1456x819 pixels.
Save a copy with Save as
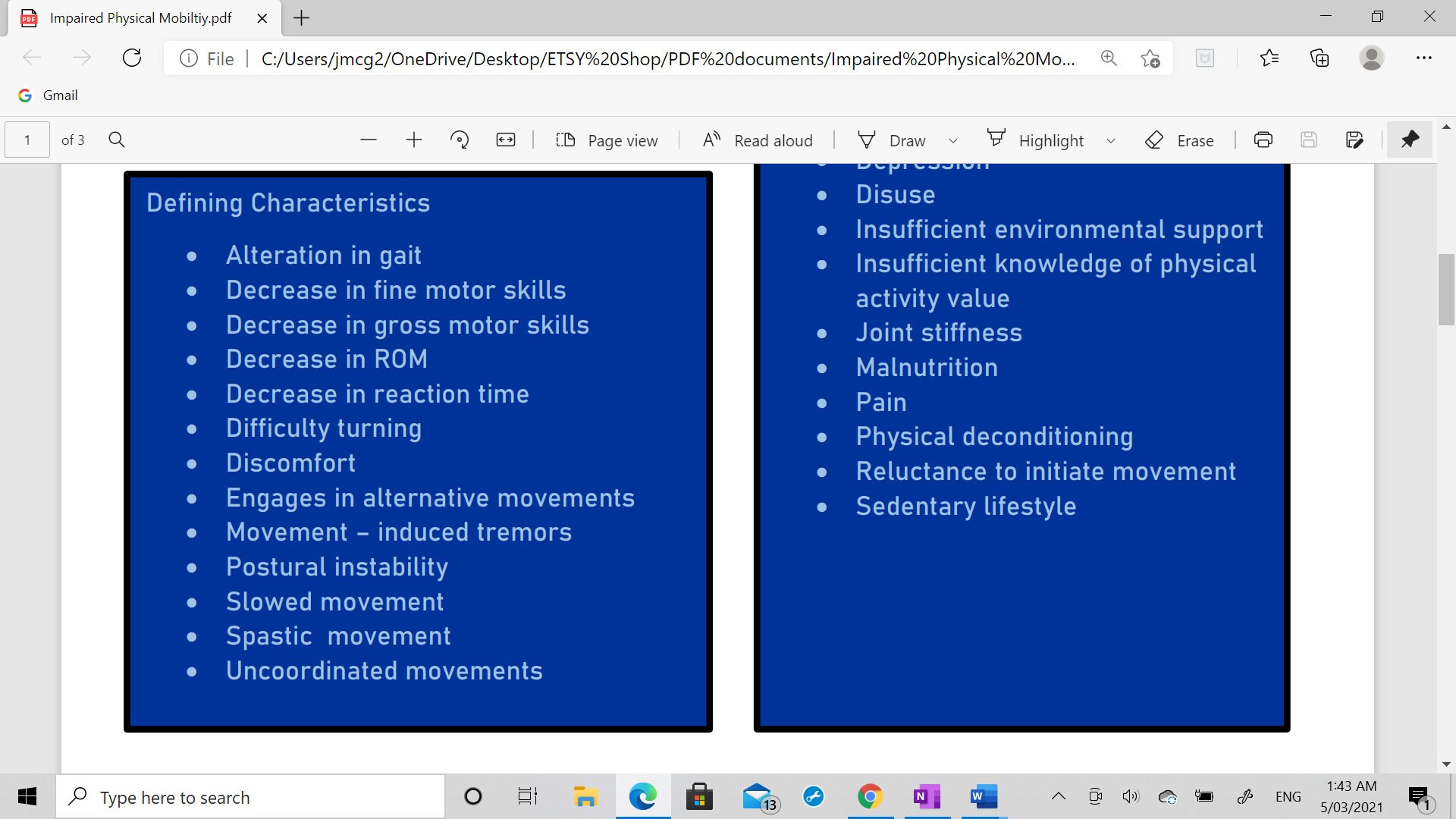pyautogui.click(x=1354, y=140)
